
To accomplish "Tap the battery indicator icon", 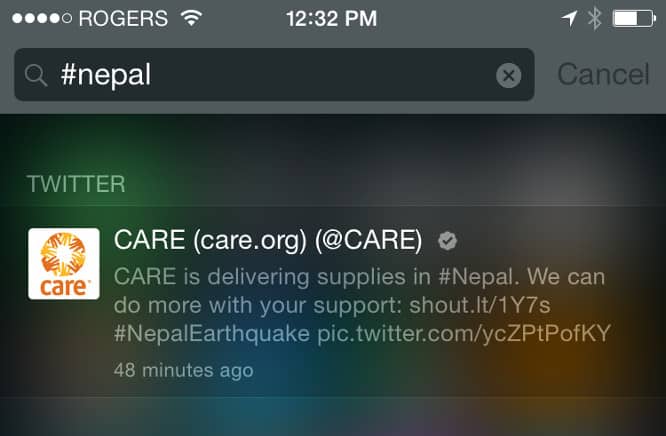I will [x=634, y=19].
